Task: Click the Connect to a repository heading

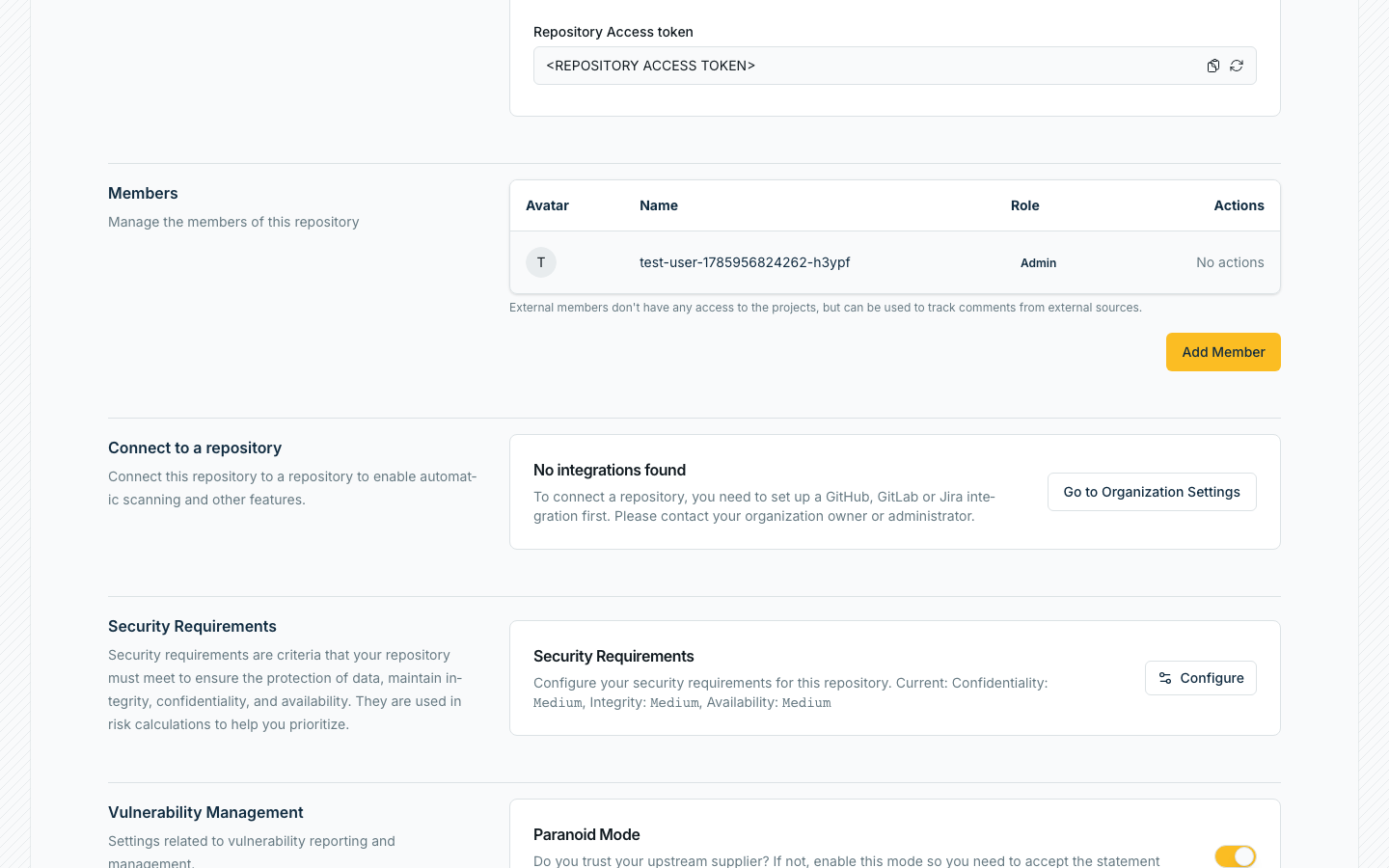Action: [195, 448]
